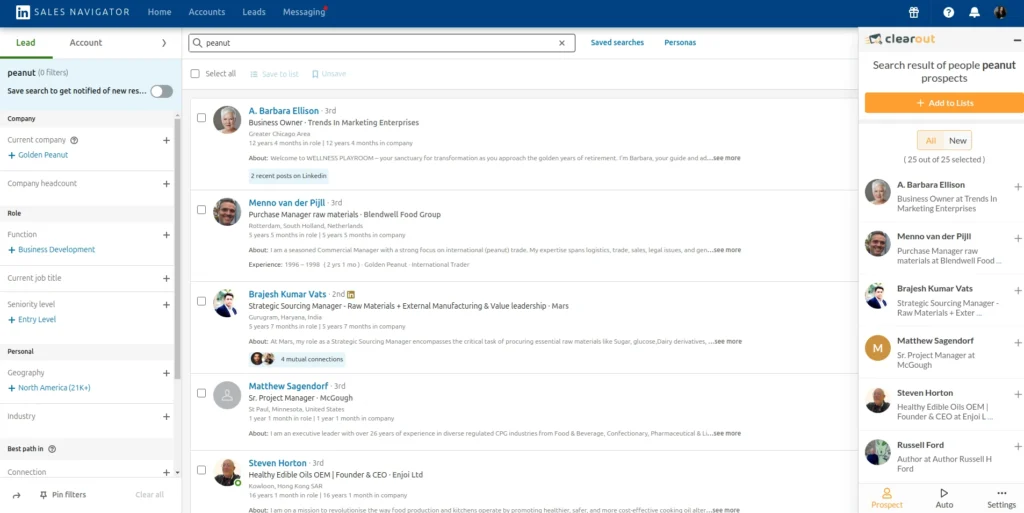The width and height of the screenshot is (1024, 513).
Task: Switch to the Account filter tab
Action: pyautogui.click(x=86, y=43)
